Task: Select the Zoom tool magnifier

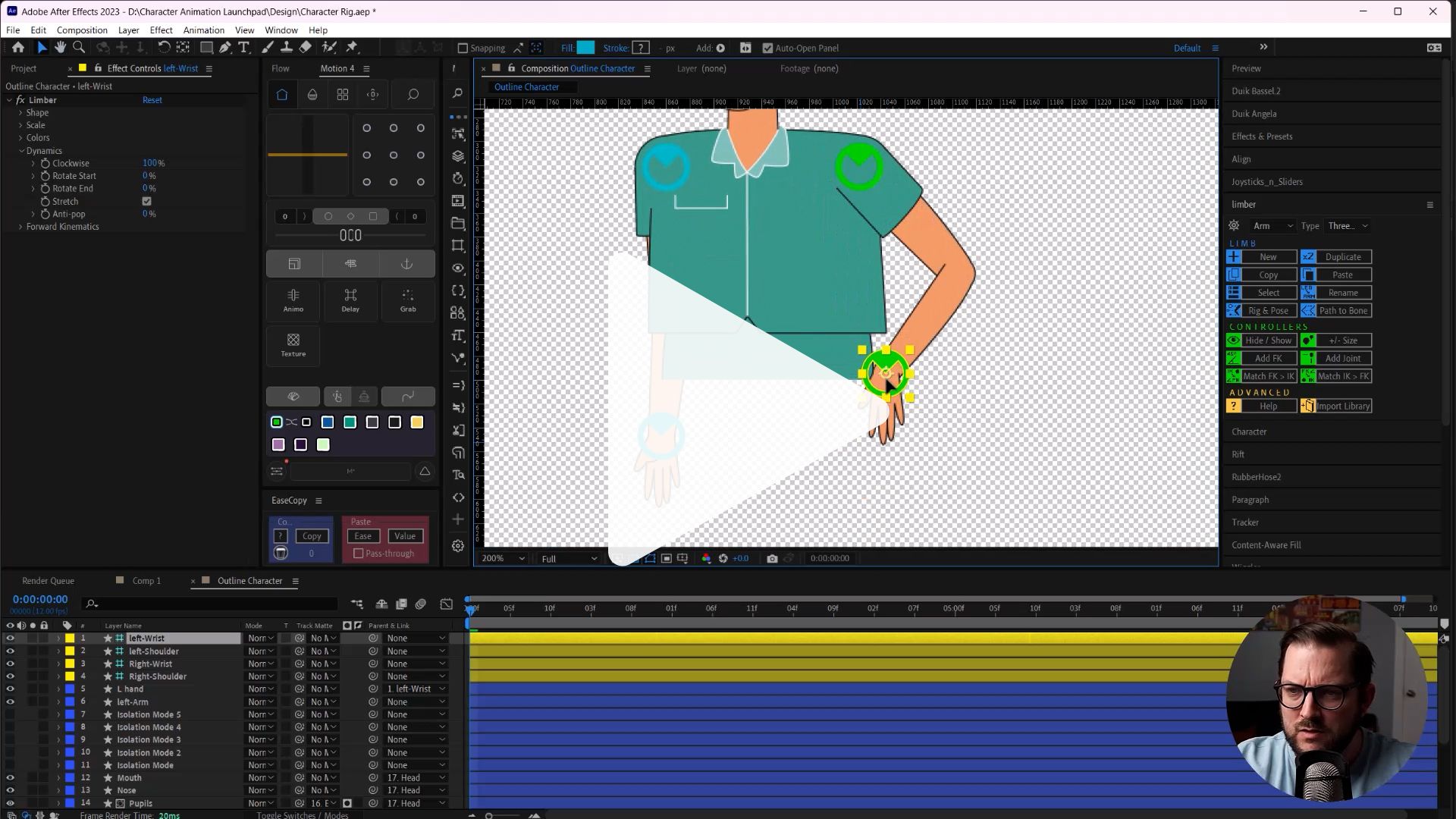Action: (x=79, y=48)
